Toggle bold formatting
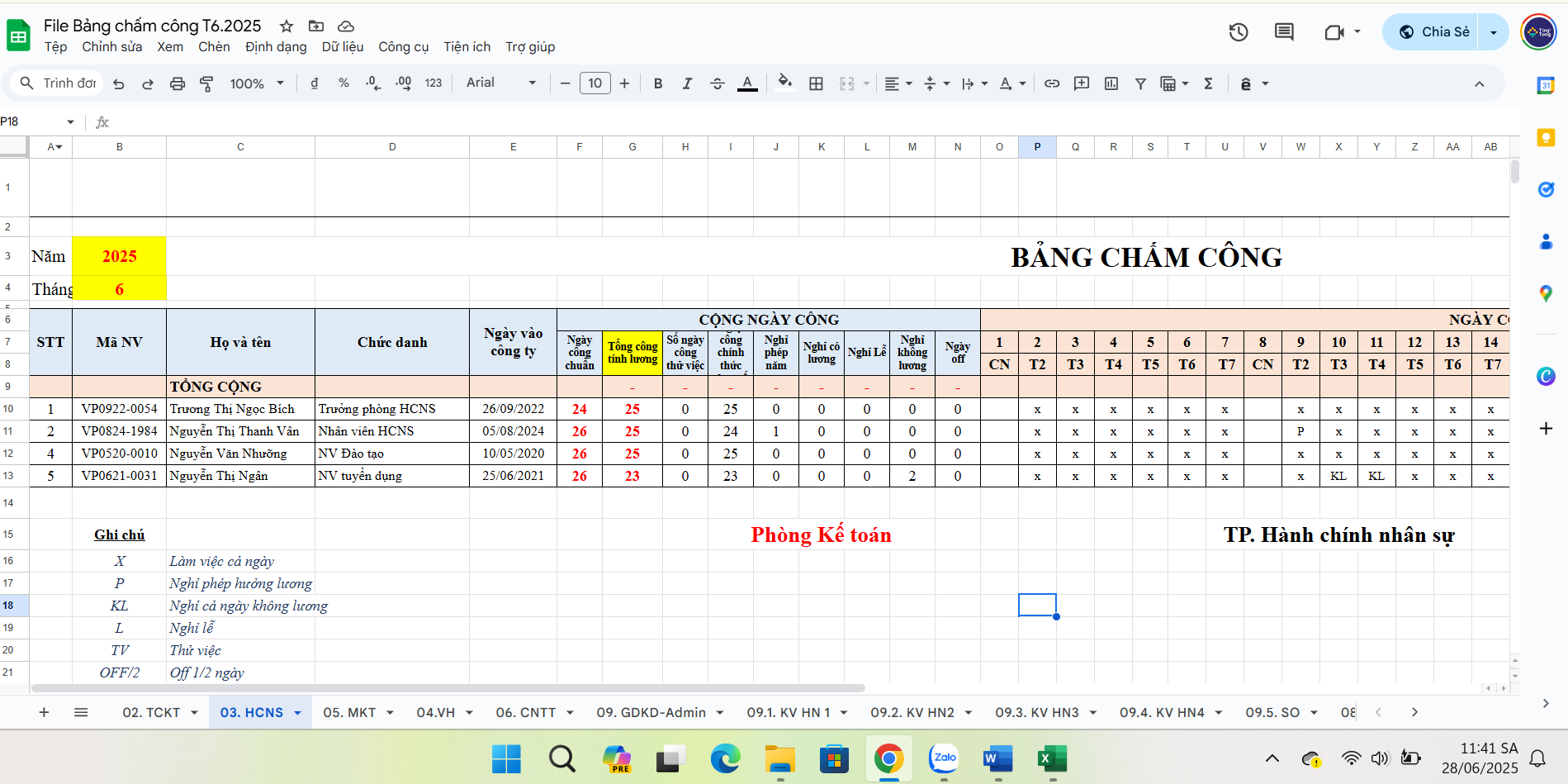 point(658,83)
